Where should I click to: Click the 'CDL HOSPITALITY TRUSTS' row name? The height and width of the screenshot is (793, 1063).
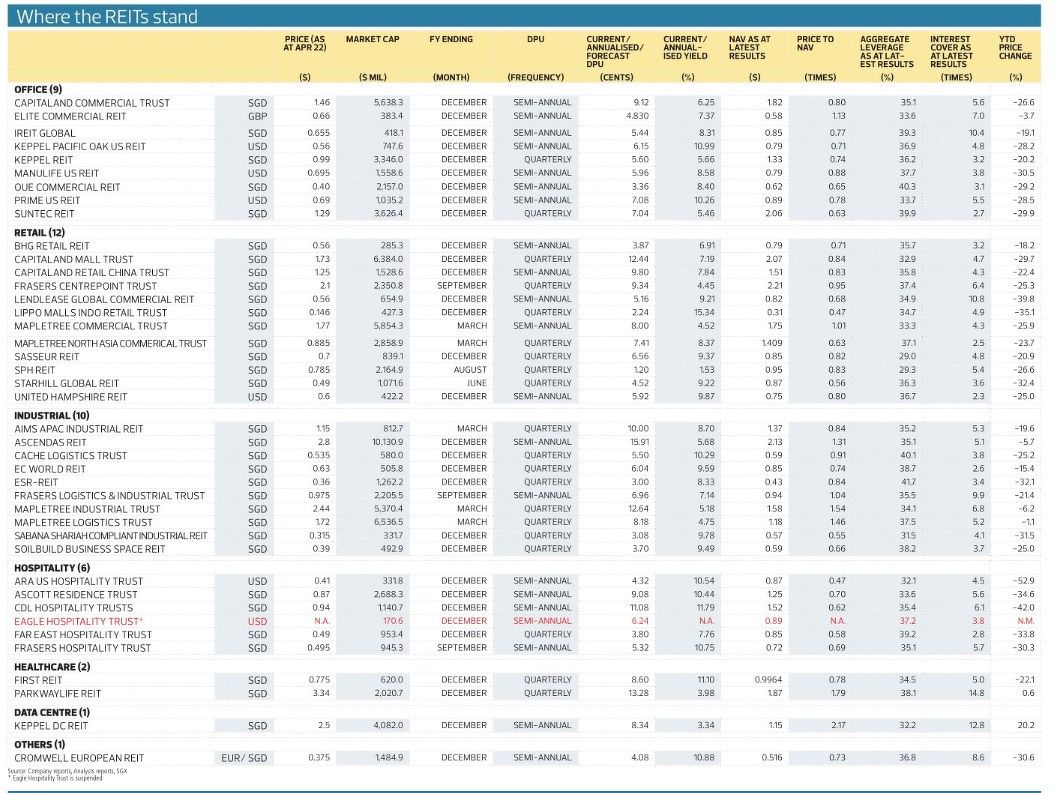coord(73,608)
